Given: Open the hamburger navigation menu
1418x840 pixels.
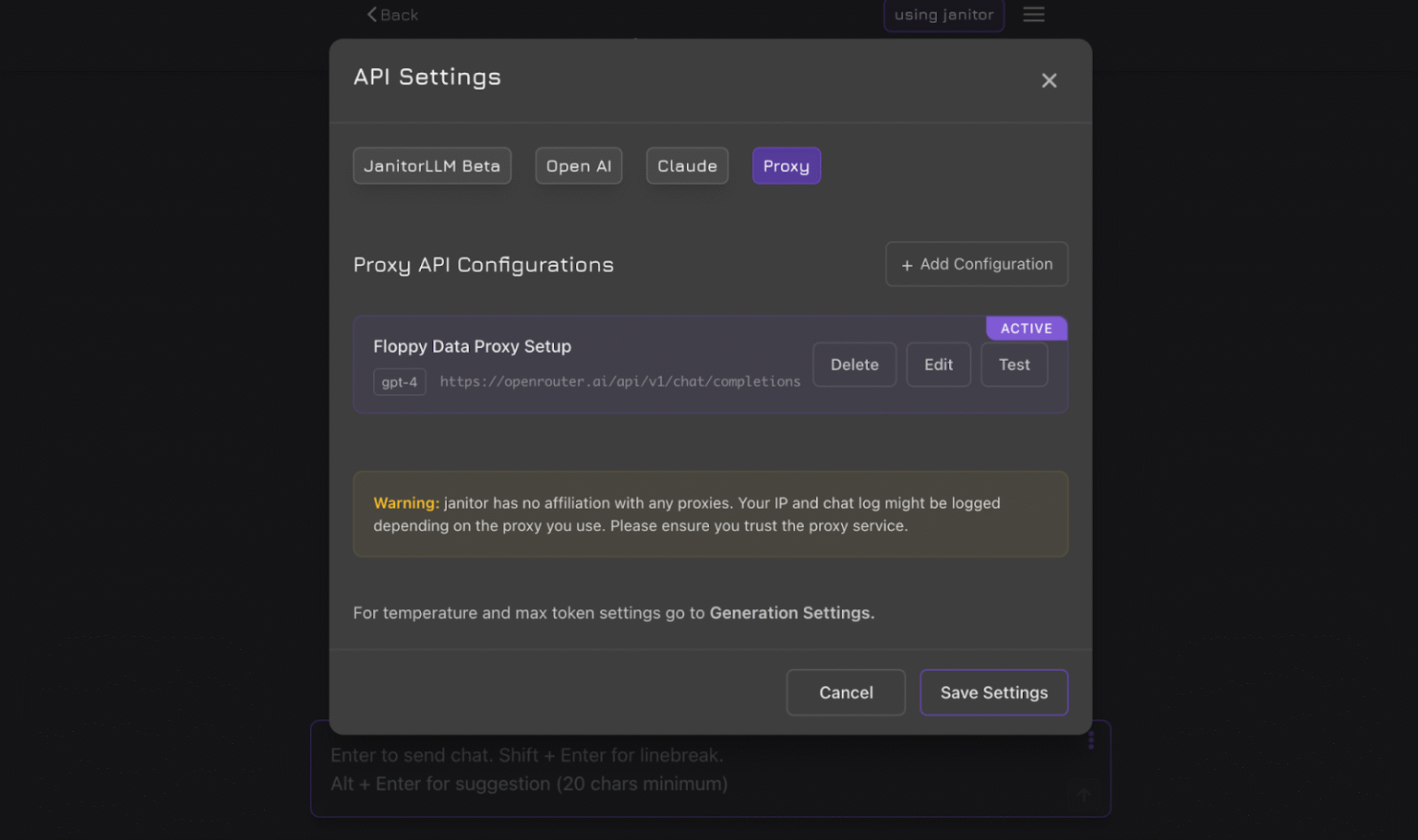Looking at the screenshot, I should tap(1033, 14).
